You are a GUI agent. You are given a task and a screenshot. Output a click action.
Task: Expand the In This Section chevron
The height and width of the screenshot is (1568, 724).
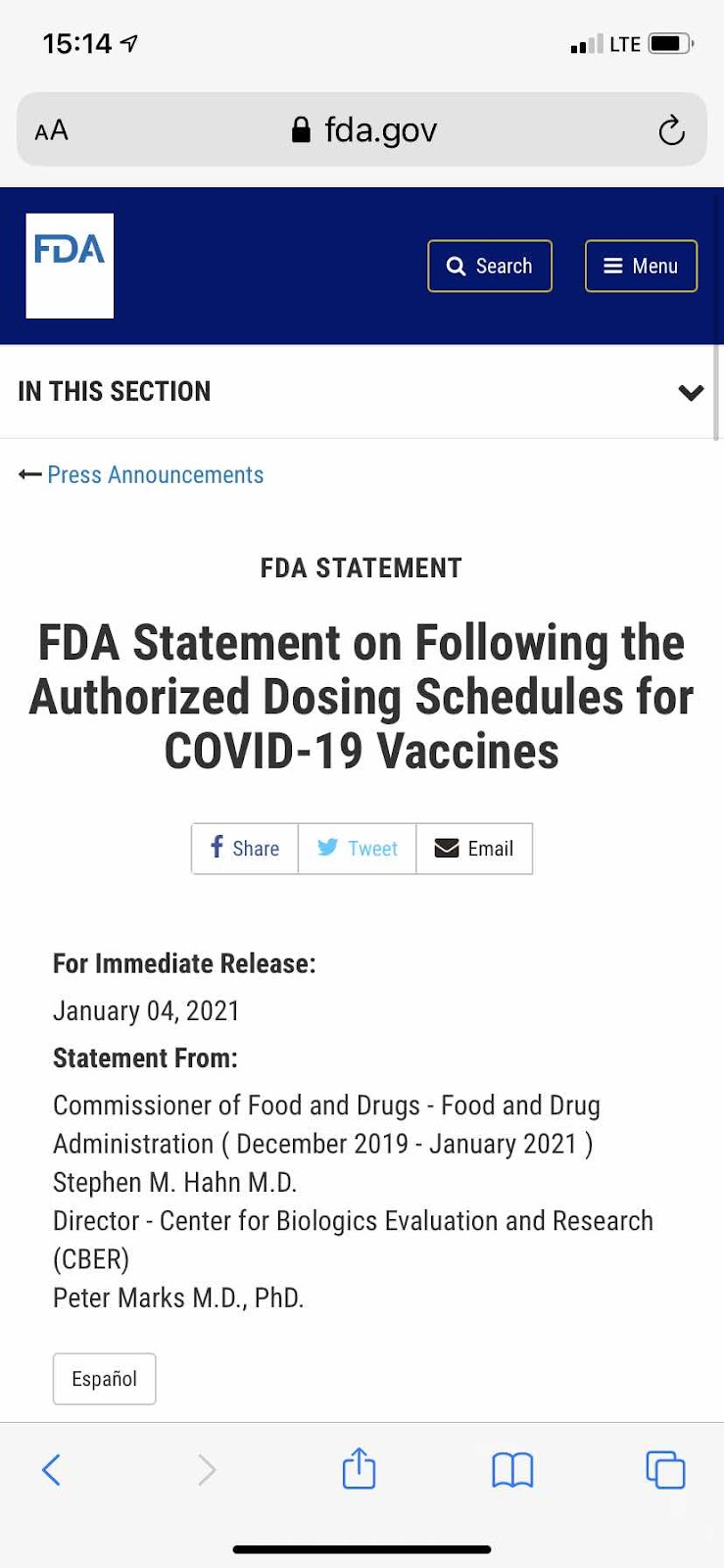coord(691,392)
